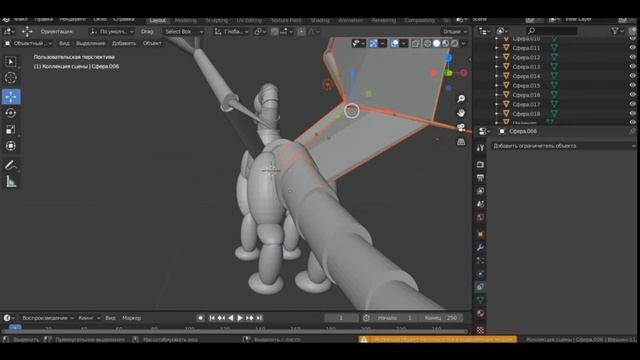Open the Render properties tab icon

tap(480, 164)
